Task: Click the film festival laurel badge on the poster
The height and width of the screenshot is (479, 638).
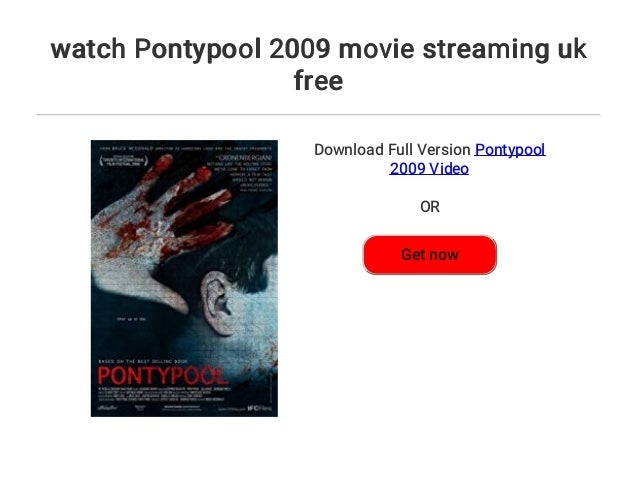Action: point(123,160)
